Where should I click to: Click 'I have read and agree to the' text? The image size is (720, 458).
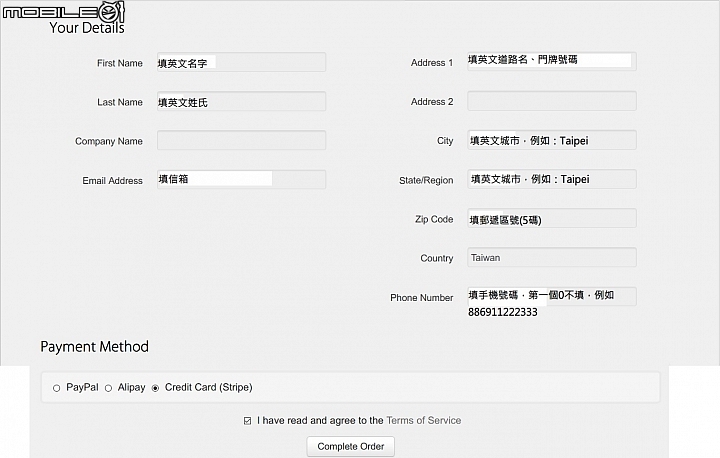(x=320, y=420)
